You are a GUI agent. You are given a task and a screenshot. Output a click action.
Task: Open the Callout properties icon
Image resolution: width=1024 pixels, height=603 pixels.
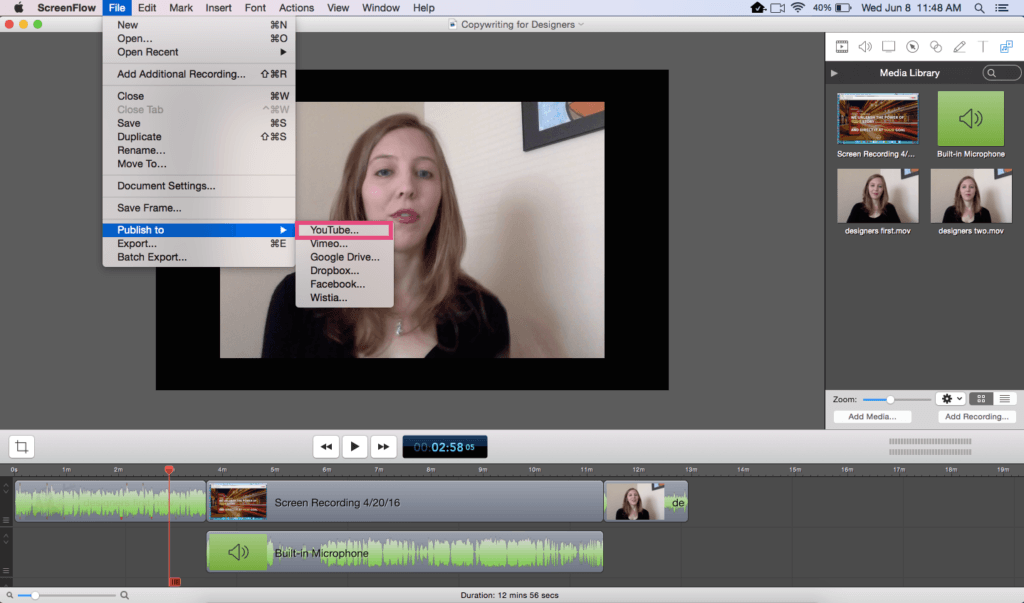click(x=912, y=46)
